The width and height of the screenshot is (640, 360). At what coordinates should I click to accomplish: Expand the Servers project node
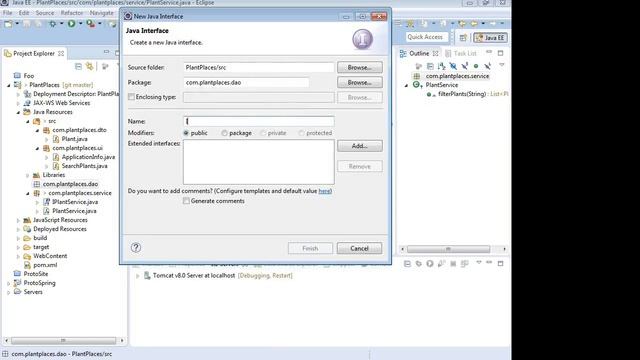(9, 292)
